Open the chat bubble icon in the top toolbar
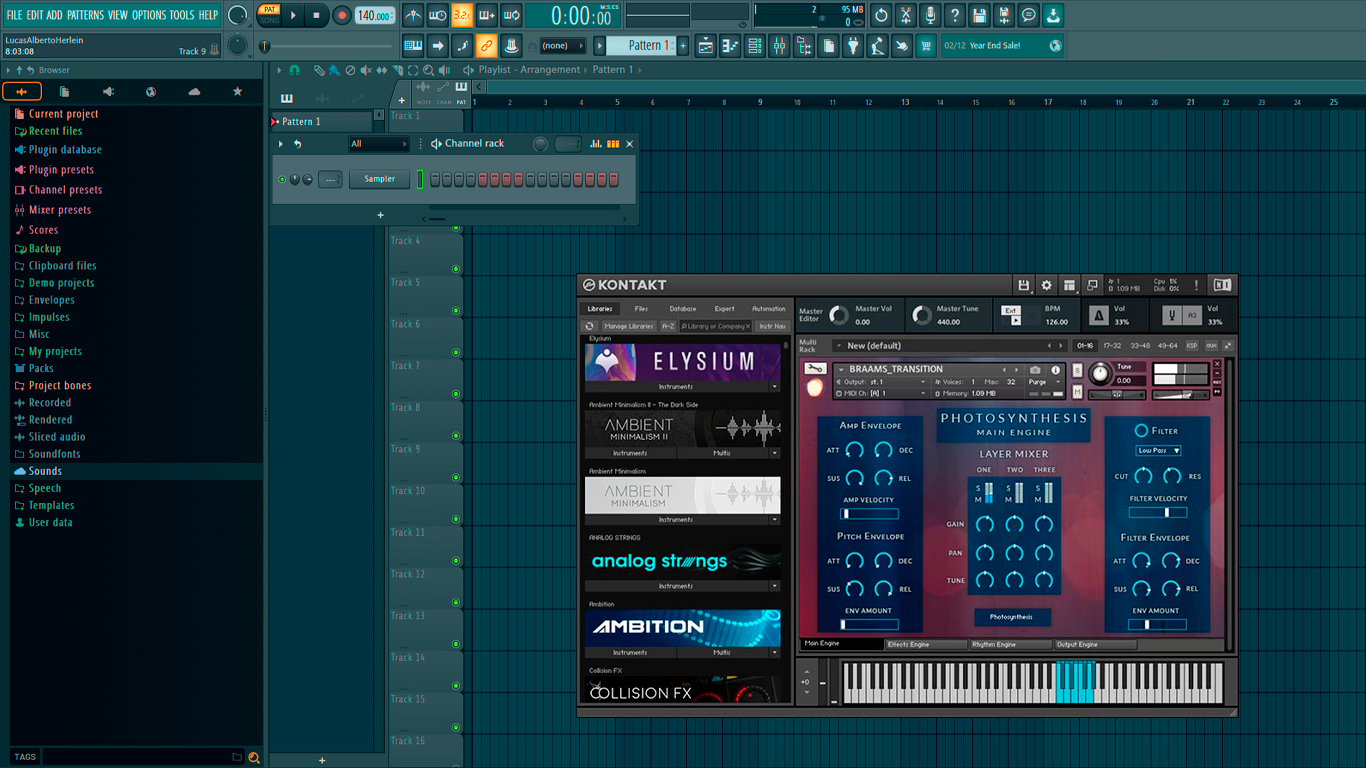The image size is (1366, 768). point(1029,15)
